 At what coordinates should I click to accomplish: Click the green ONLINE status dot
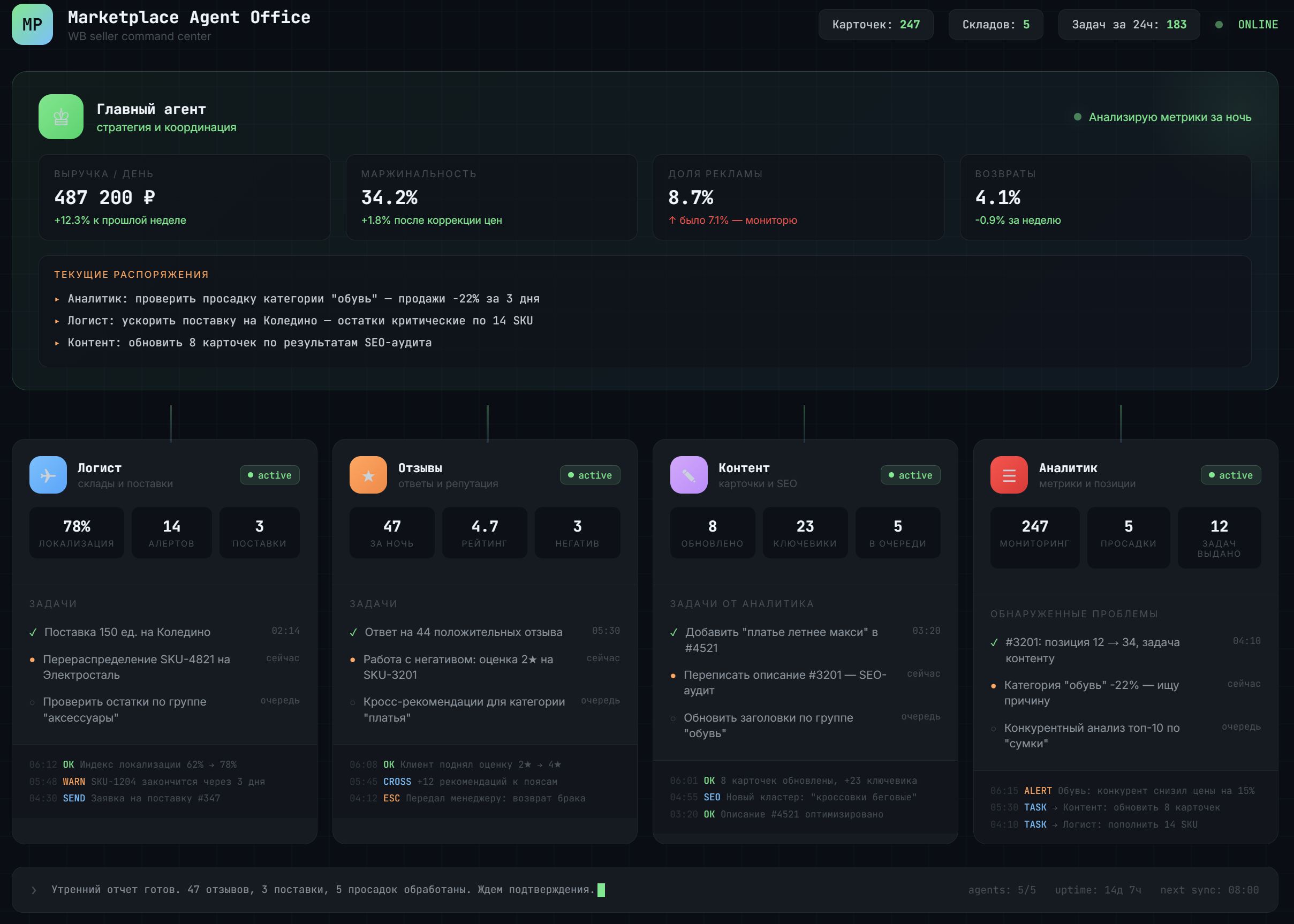pos(1219,25)
